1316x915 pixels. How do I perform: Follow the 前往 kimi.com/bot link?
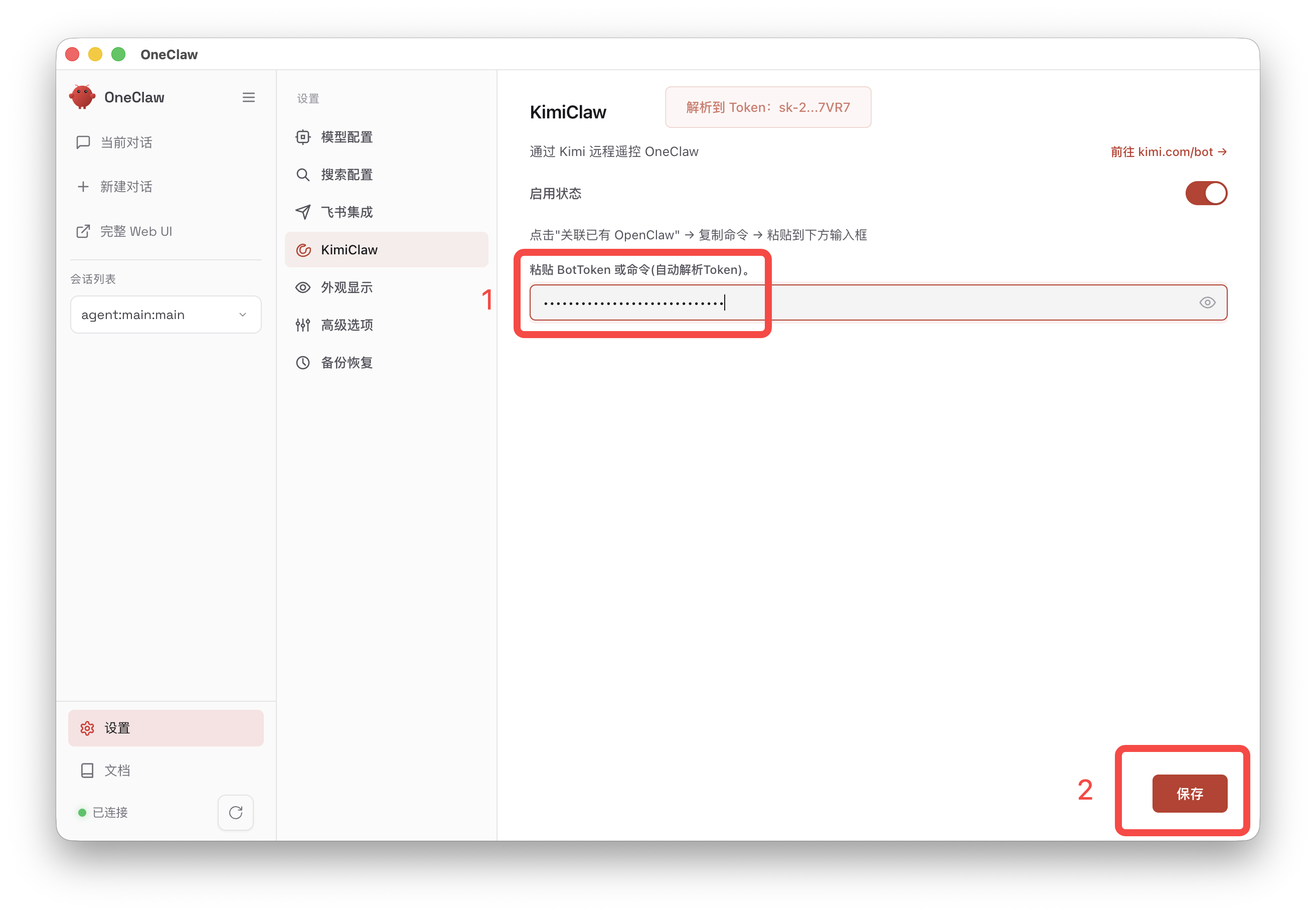point(1169,151)
